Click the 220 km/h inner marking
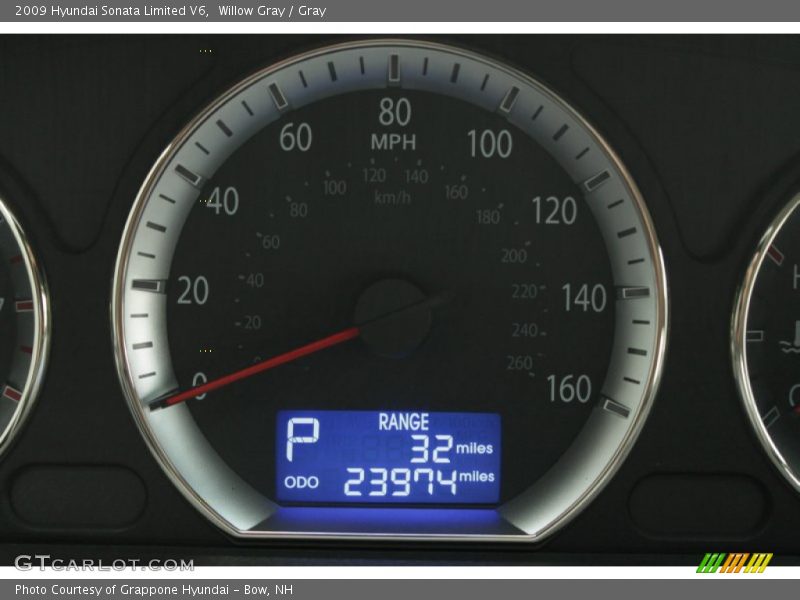The height and width of the screenshot is (600, 800). (x=524, y=291)
